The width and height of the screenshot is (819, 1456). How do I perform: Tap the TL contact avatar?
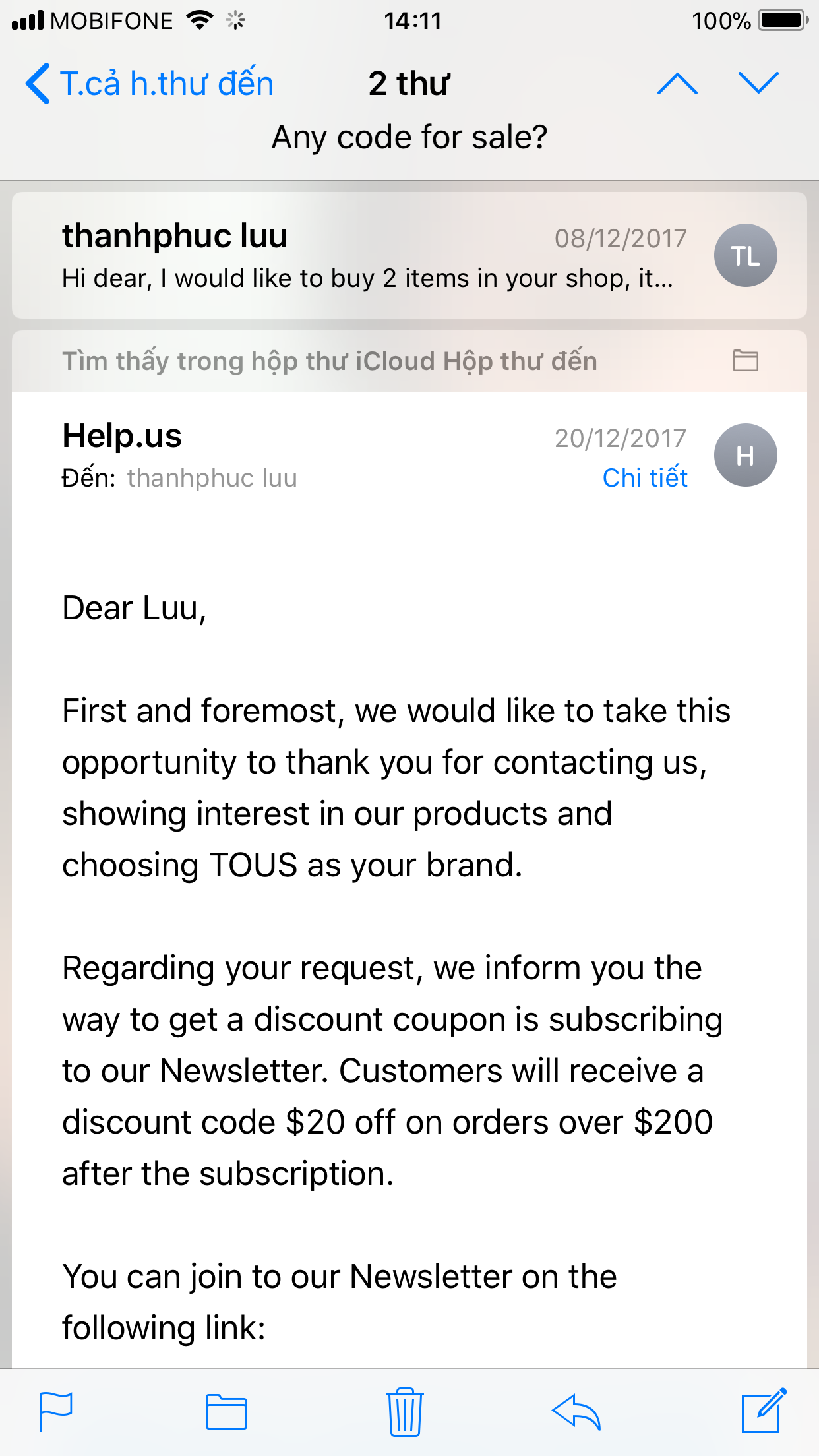745,256
